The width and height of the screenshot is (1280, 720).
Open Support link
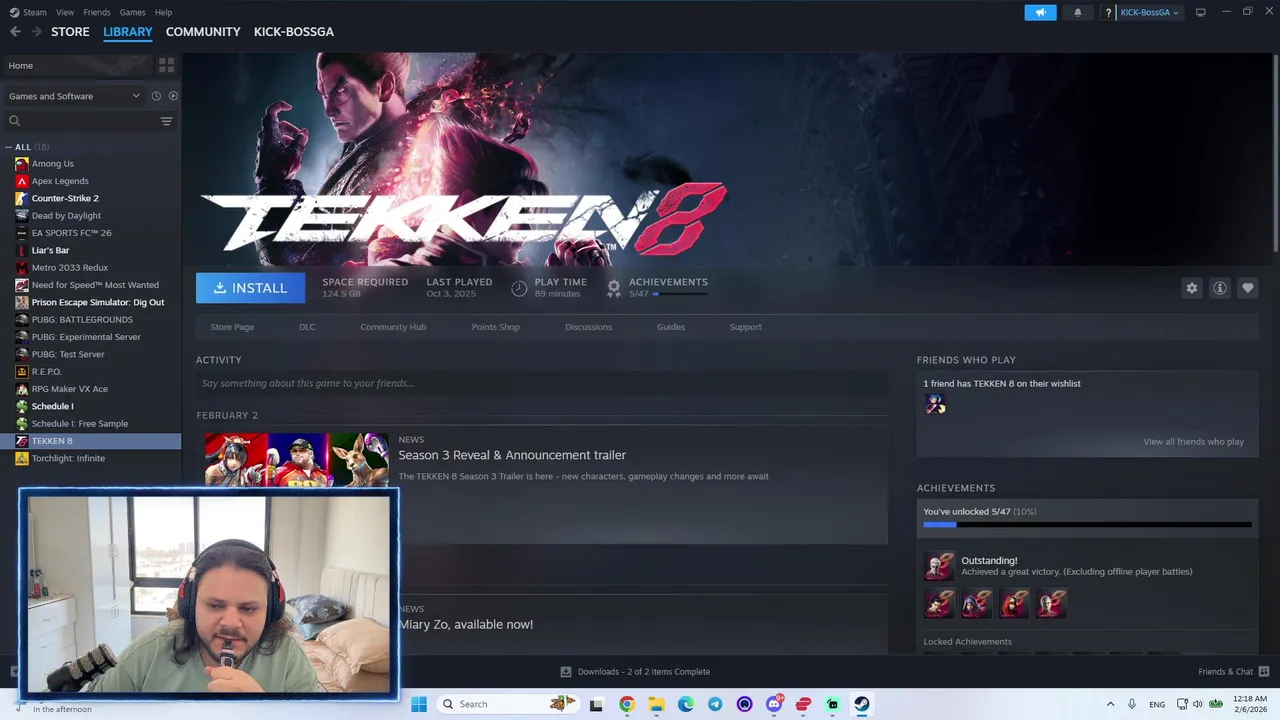pos(745,327)
